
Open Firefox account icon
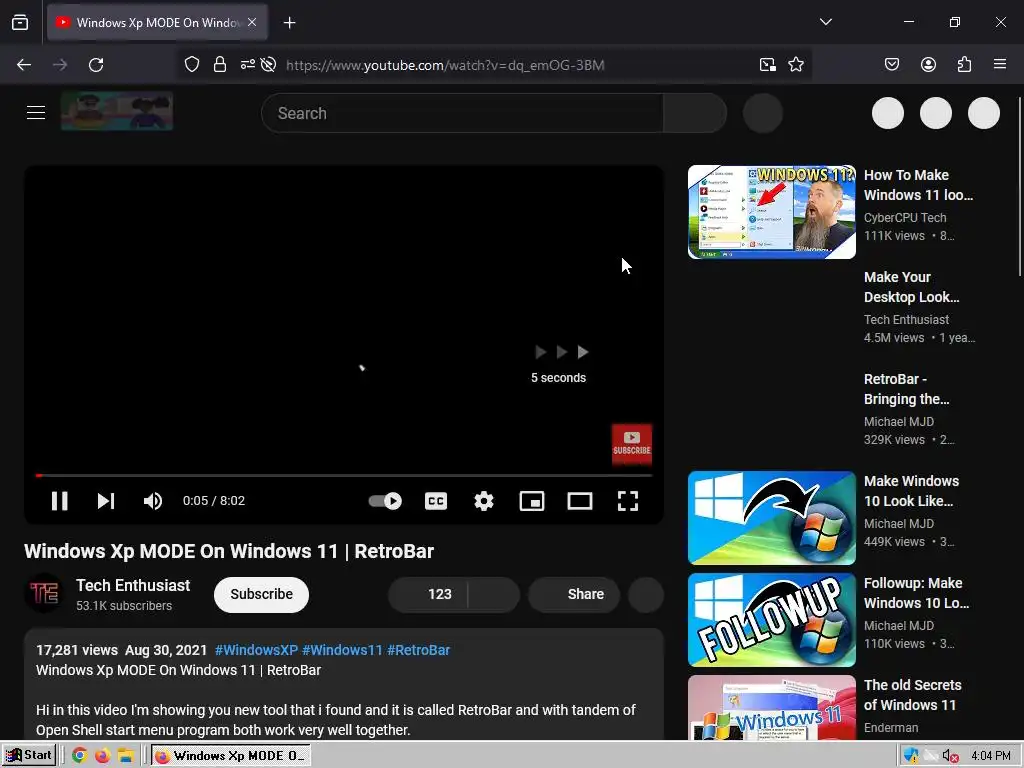tap(928, 64)
